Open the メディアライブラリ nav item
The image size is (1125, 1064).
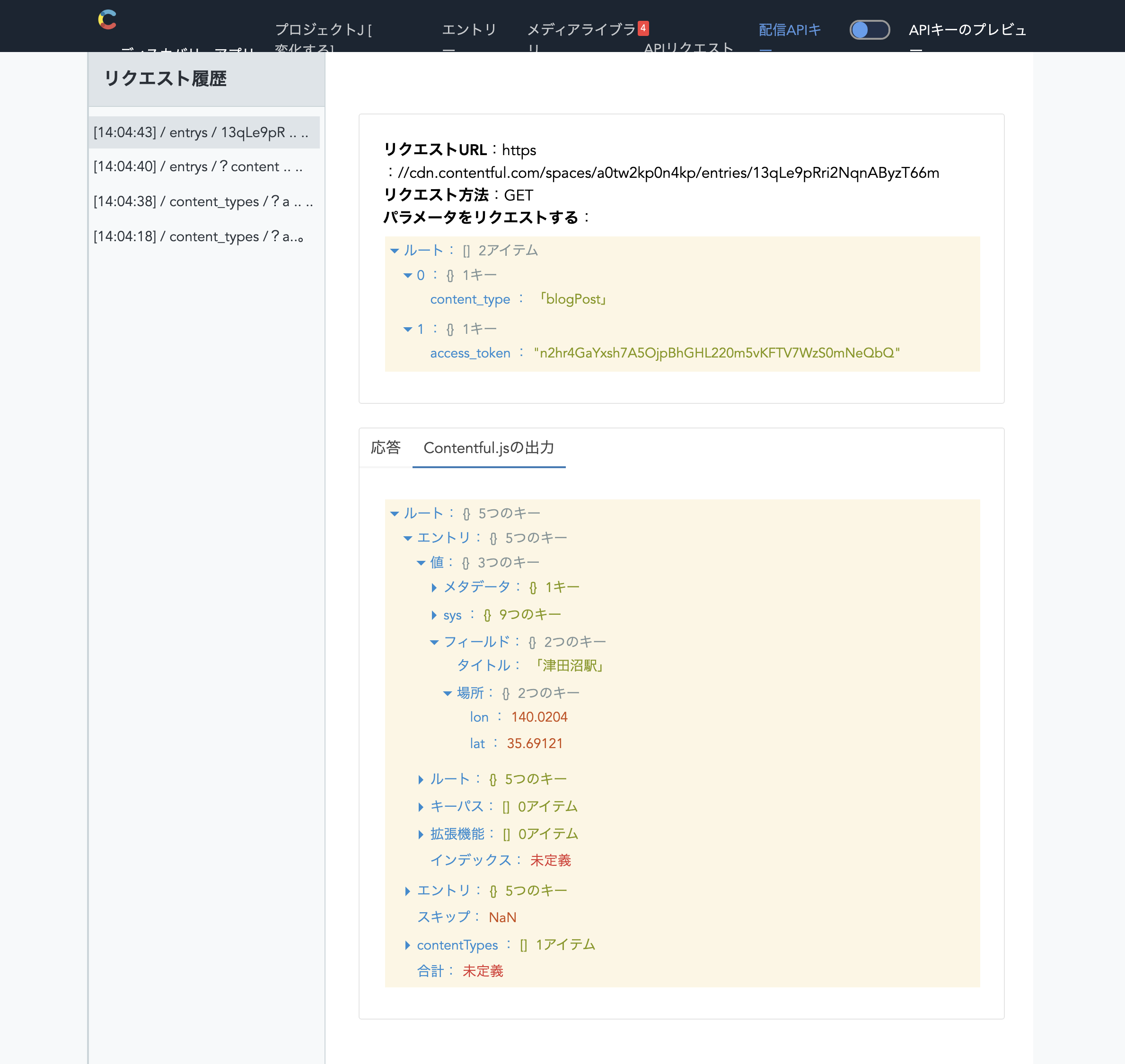click(580, 30)
